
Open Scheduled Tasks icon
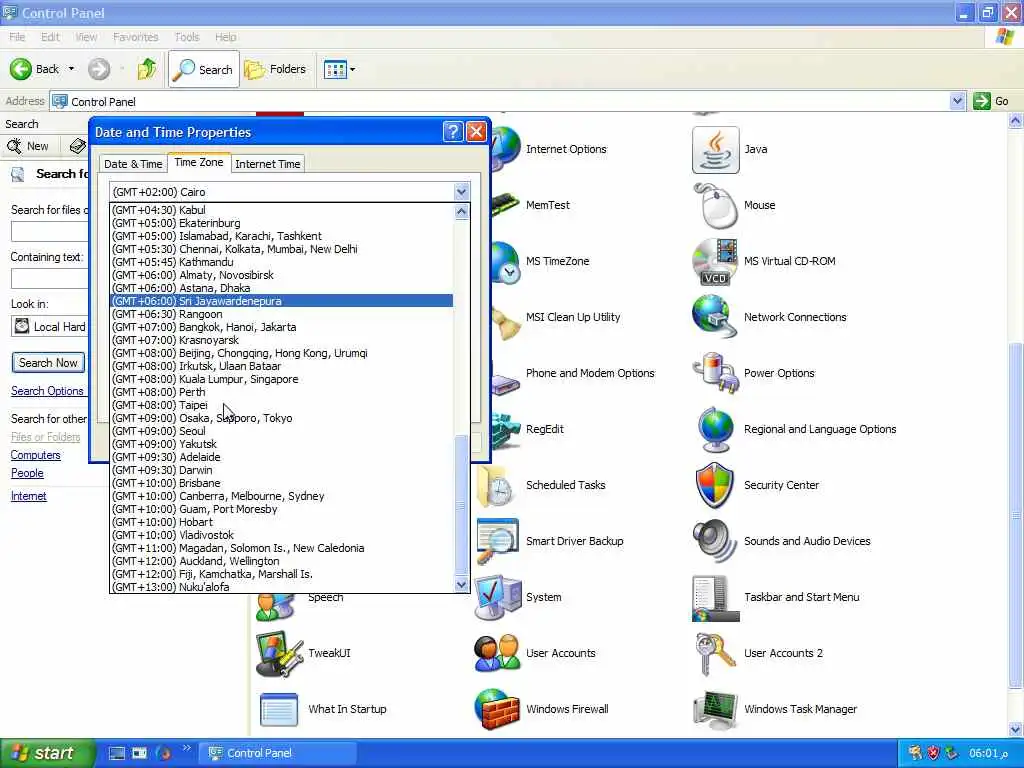[x=498, y=485]
